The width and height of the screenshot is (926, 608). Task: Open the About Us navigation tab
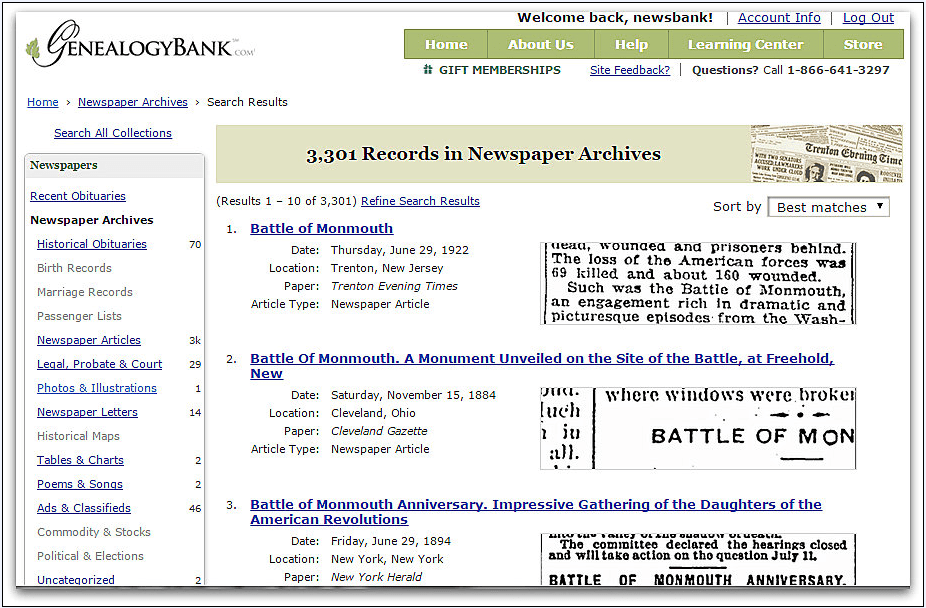[540, 44]
